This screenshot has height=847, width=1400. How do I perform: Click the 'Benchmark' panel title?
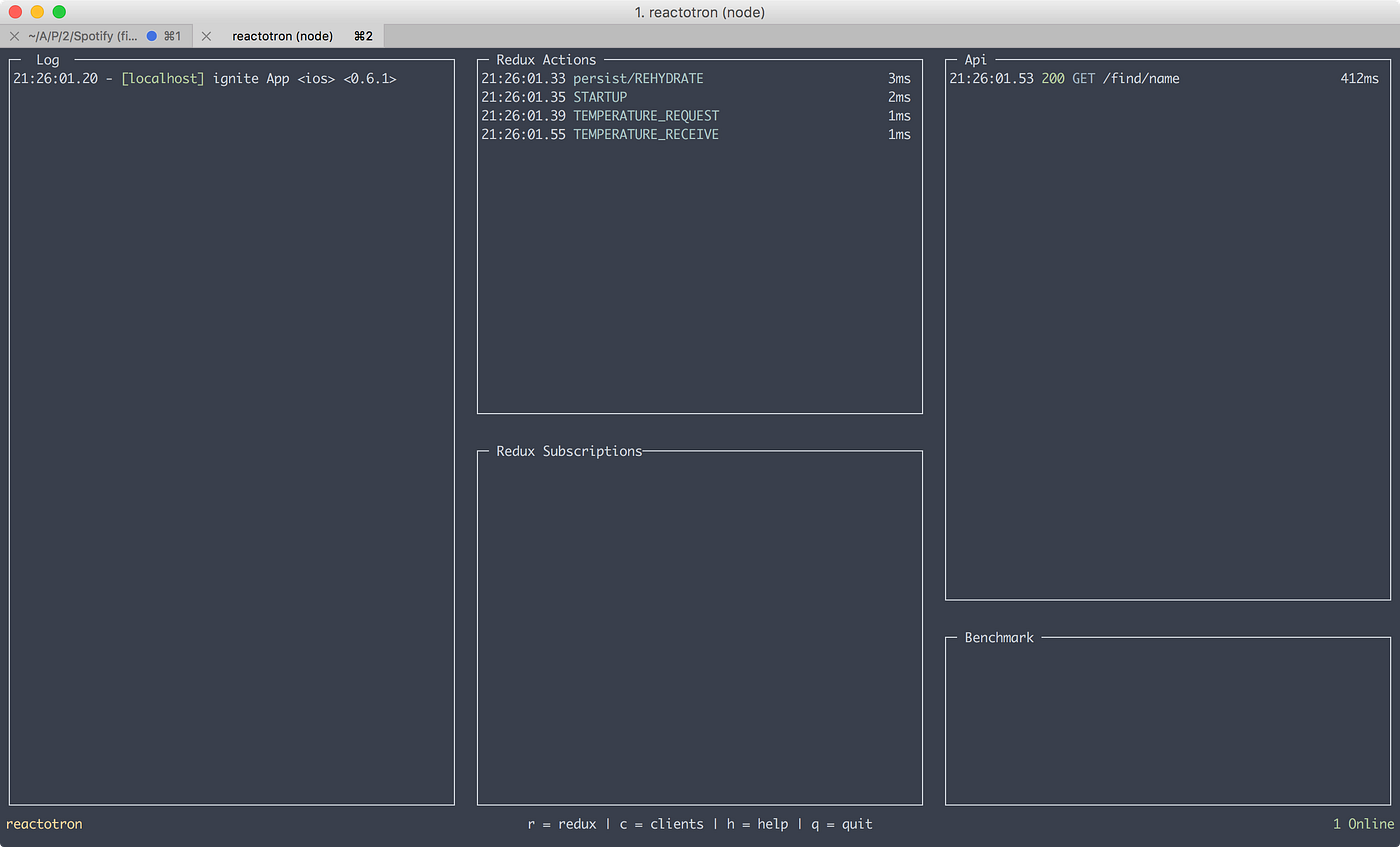pos(999,637)
